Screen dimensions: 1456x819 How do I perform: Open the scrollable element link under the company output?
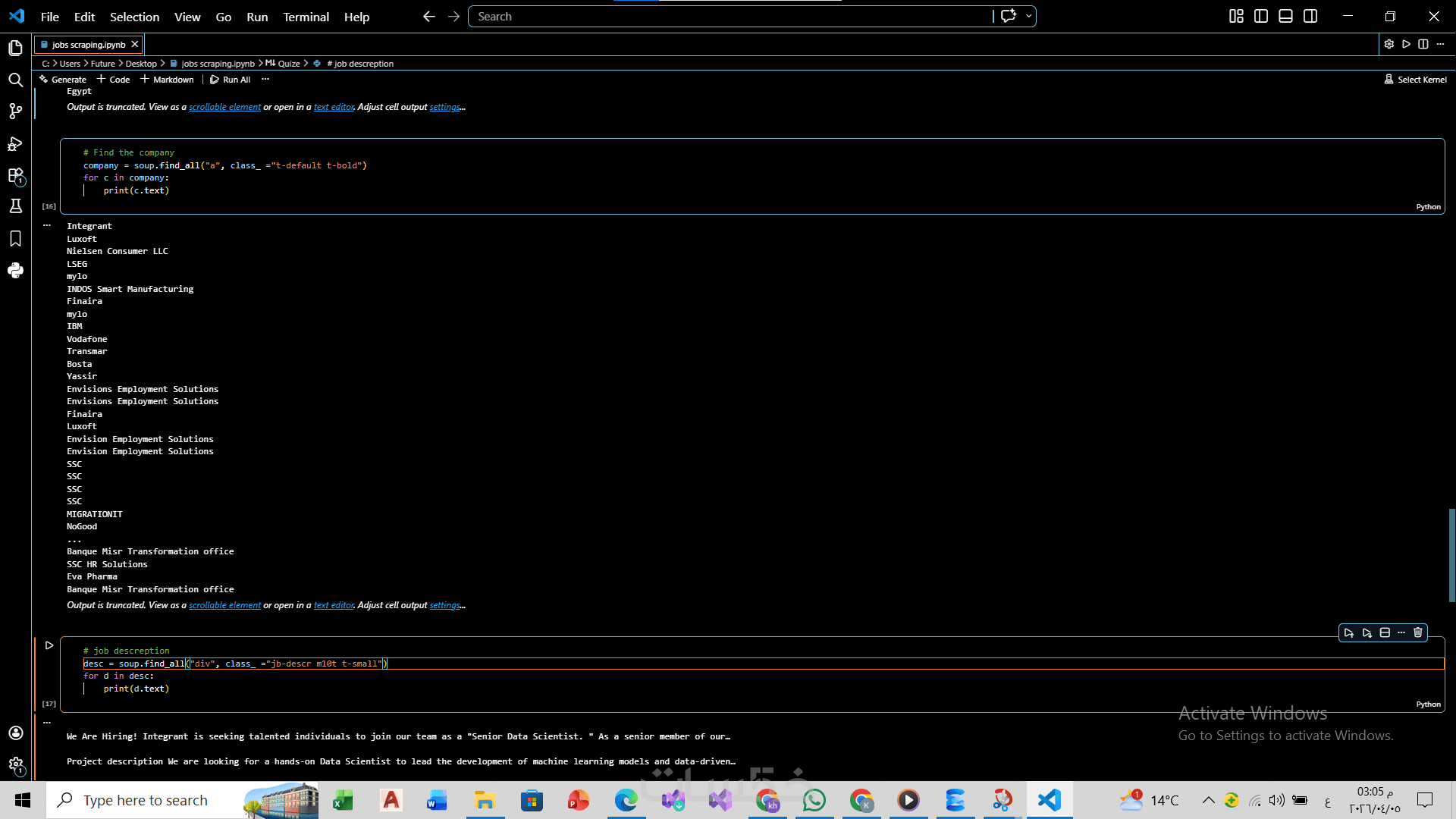click(224, 605)
